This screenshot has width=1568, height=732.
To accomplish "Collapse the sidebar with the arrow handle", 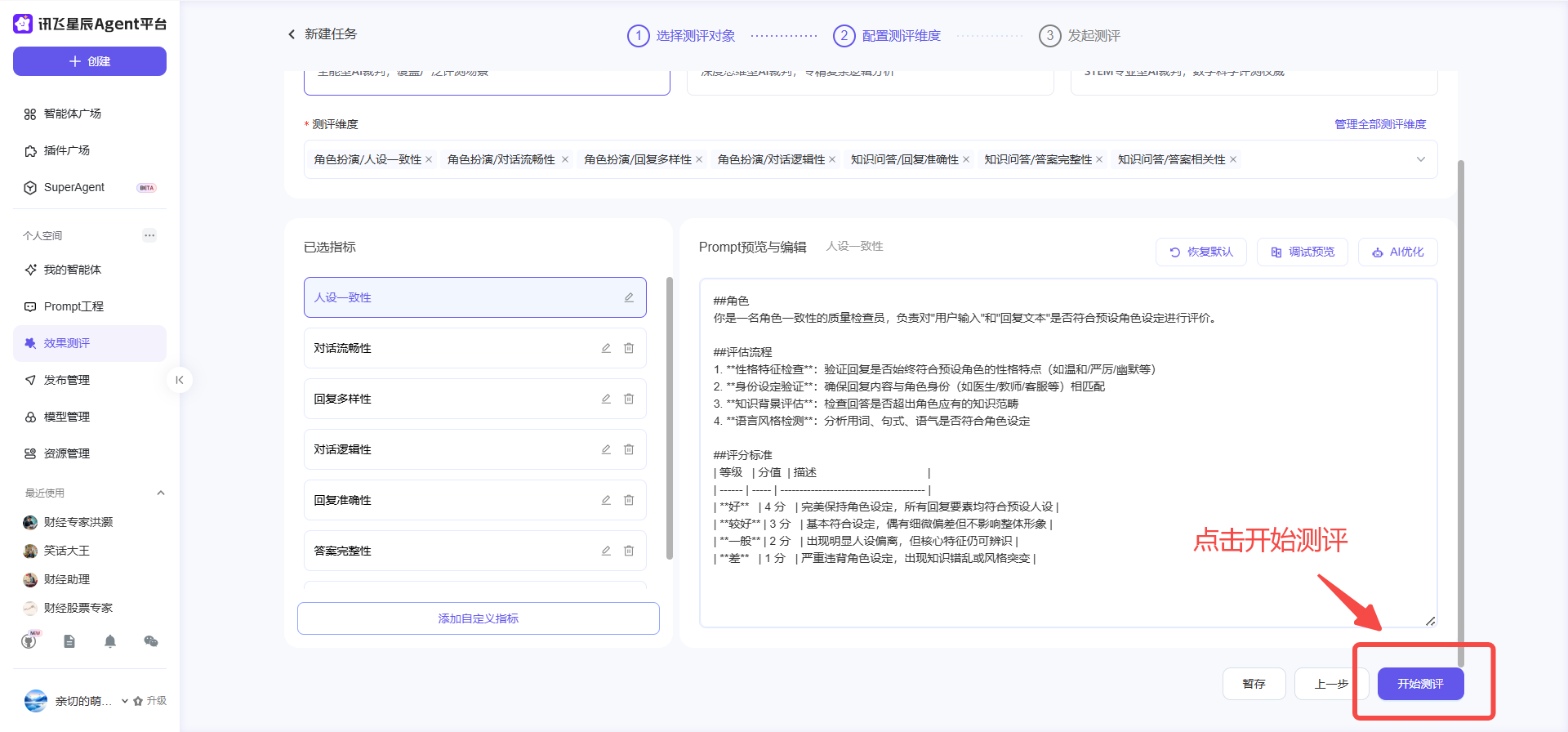I will pyautogui.click(x=180, y=380).
